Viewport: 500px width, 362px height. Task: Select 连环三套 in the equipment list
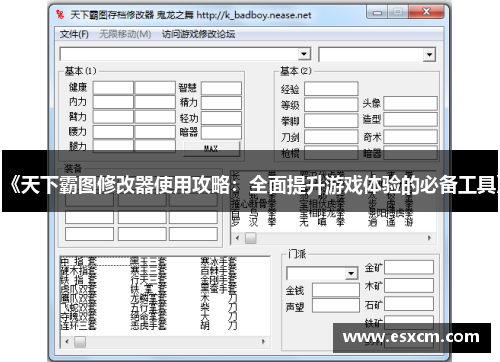point(78,325)
